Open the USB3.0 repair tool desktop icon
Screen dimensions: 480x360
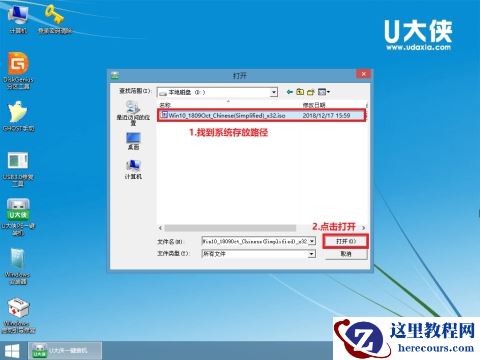18,168
